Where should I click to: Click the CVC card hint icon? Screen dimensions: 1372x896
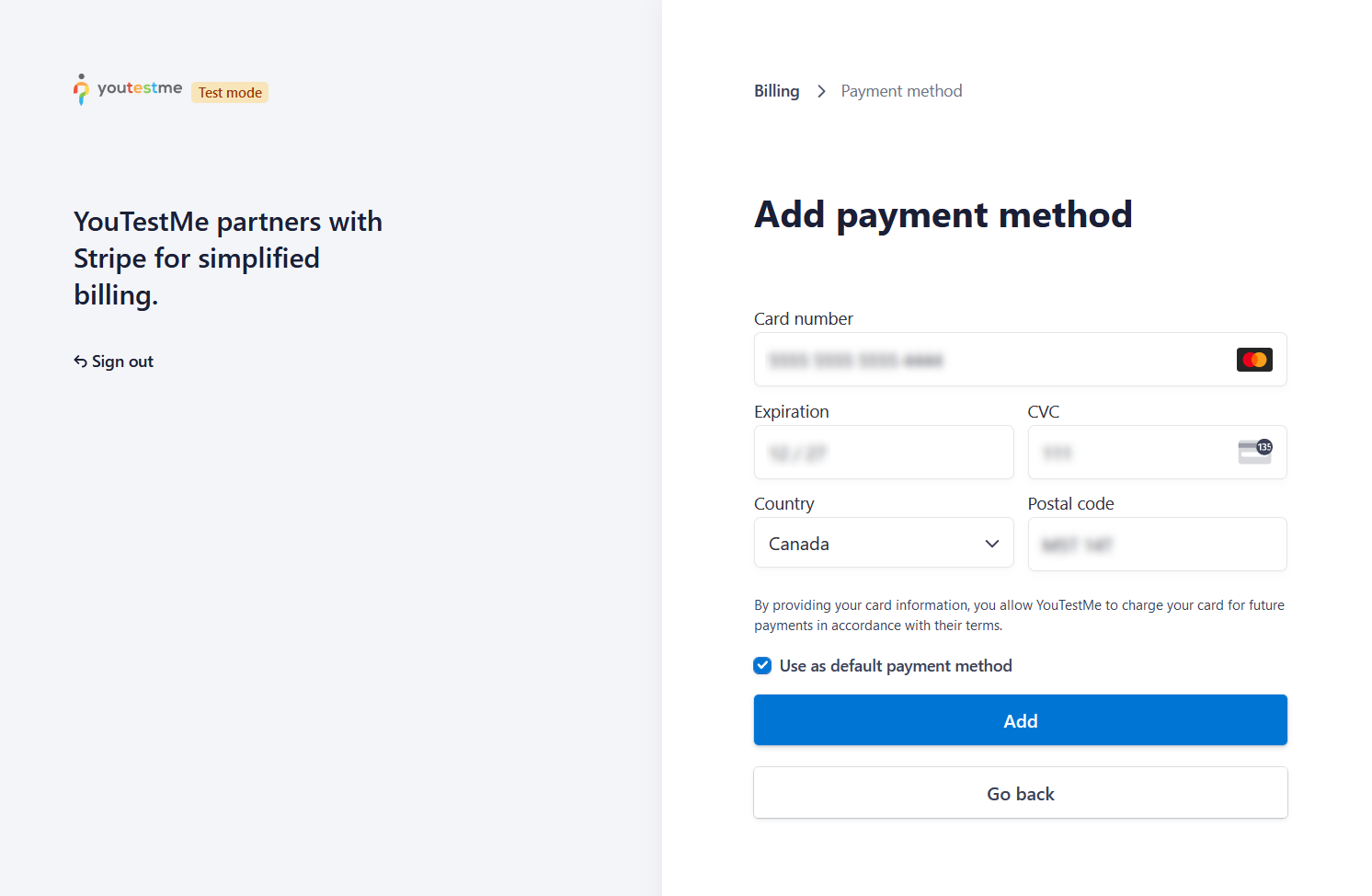1254,452
